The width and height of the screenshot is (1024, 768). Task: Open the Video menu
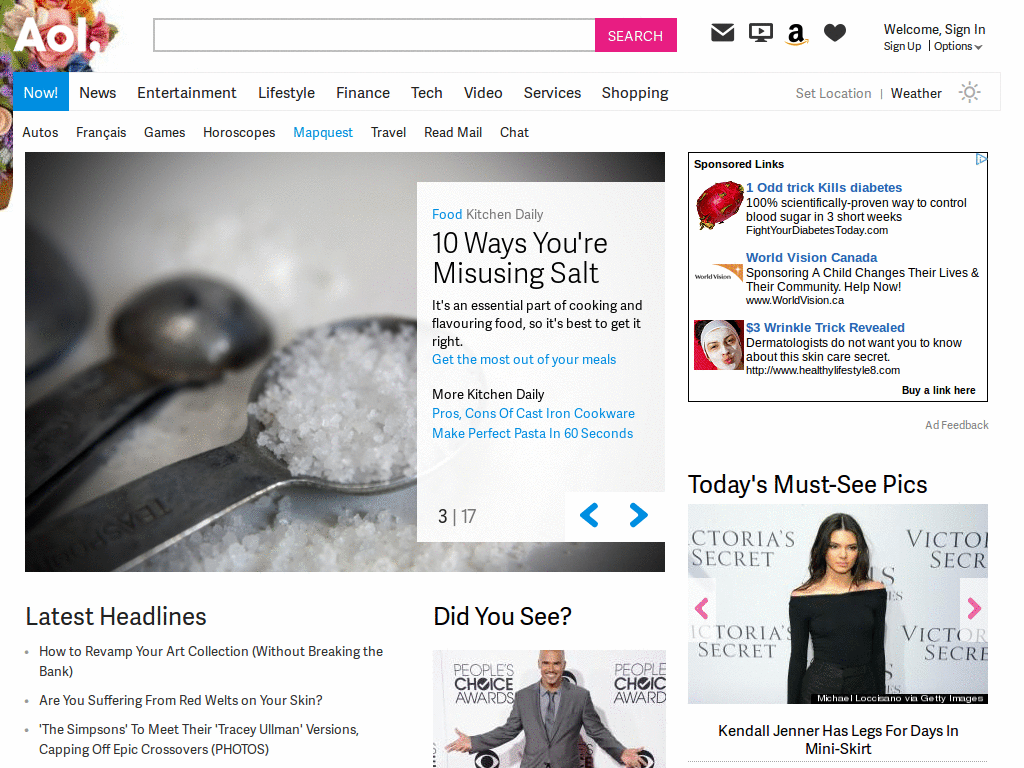(483, 93)
